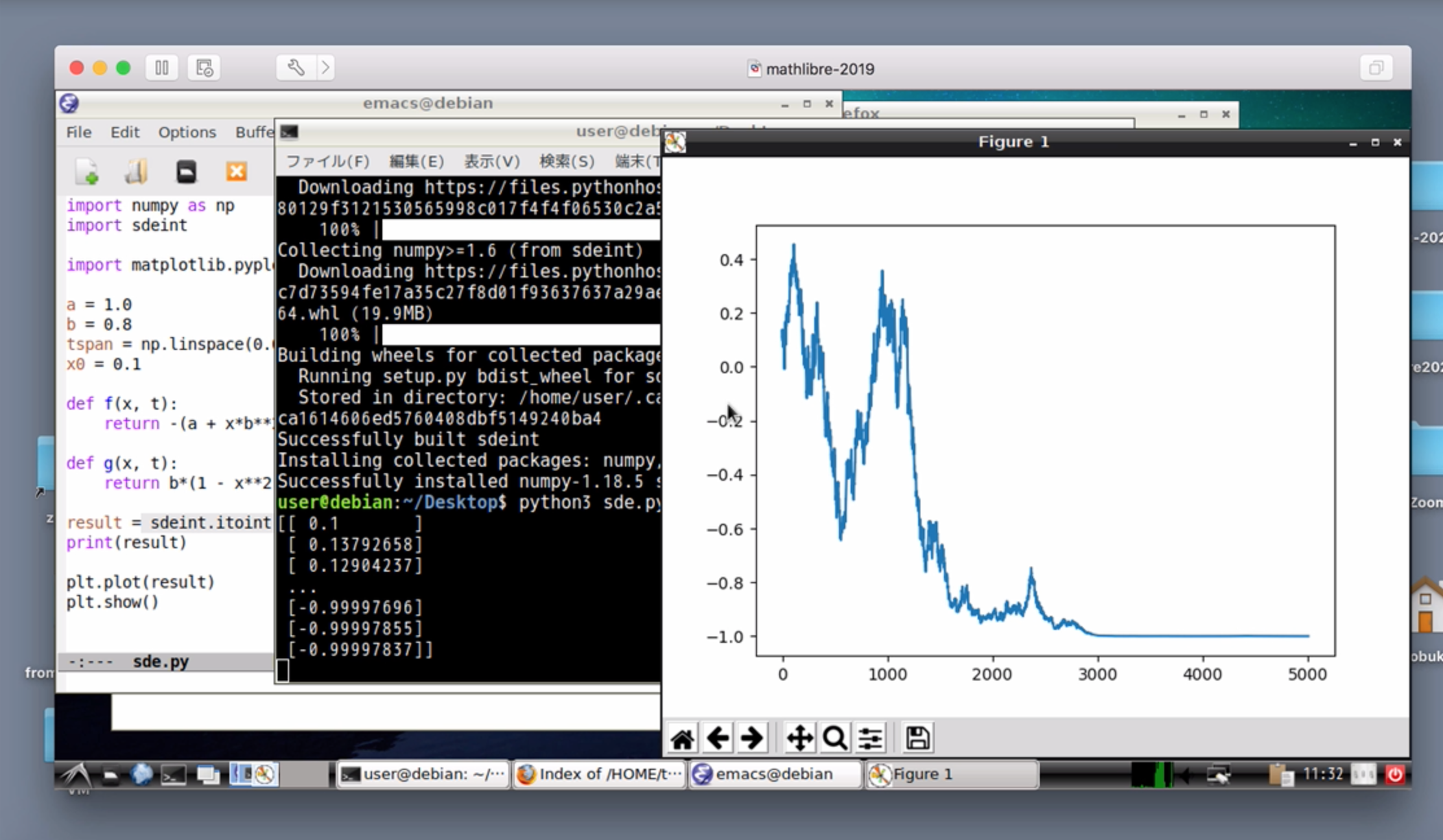Screen dimensions: 1443x840
Task: Open the ファイル(F) menu in the terminal
Action: pos(327,161)
